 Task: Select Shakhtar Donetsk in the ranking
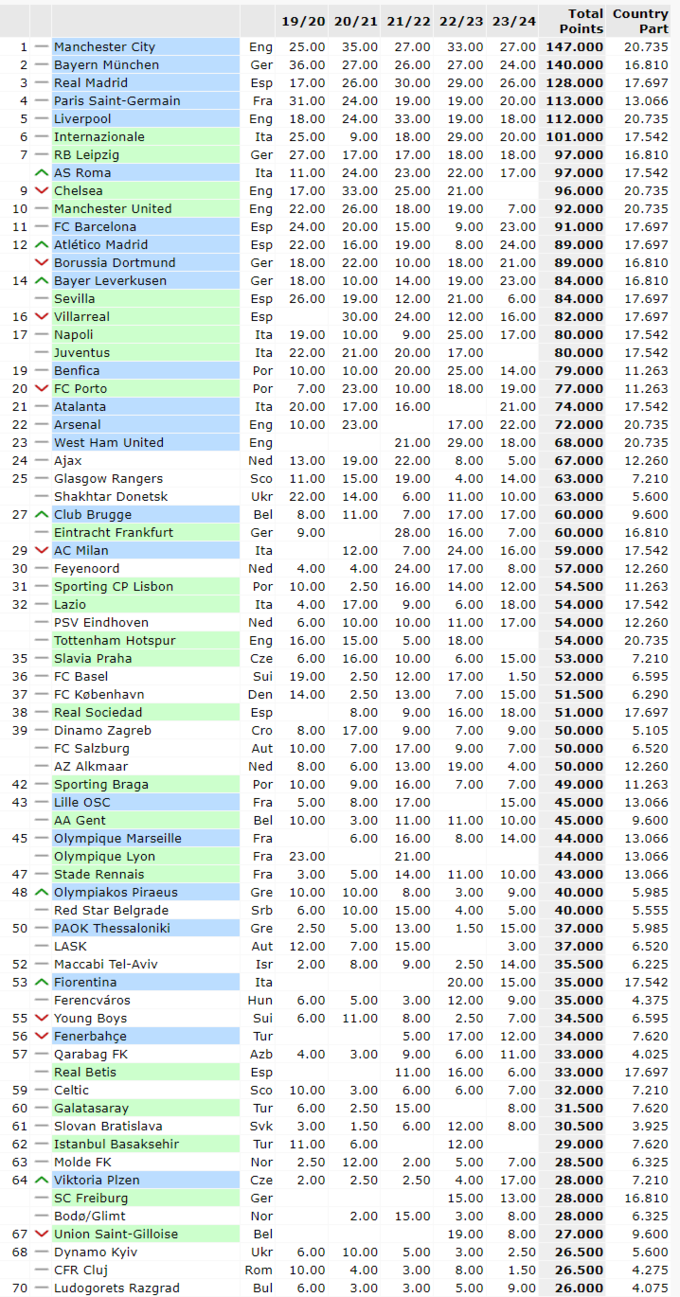click(110, 497)
